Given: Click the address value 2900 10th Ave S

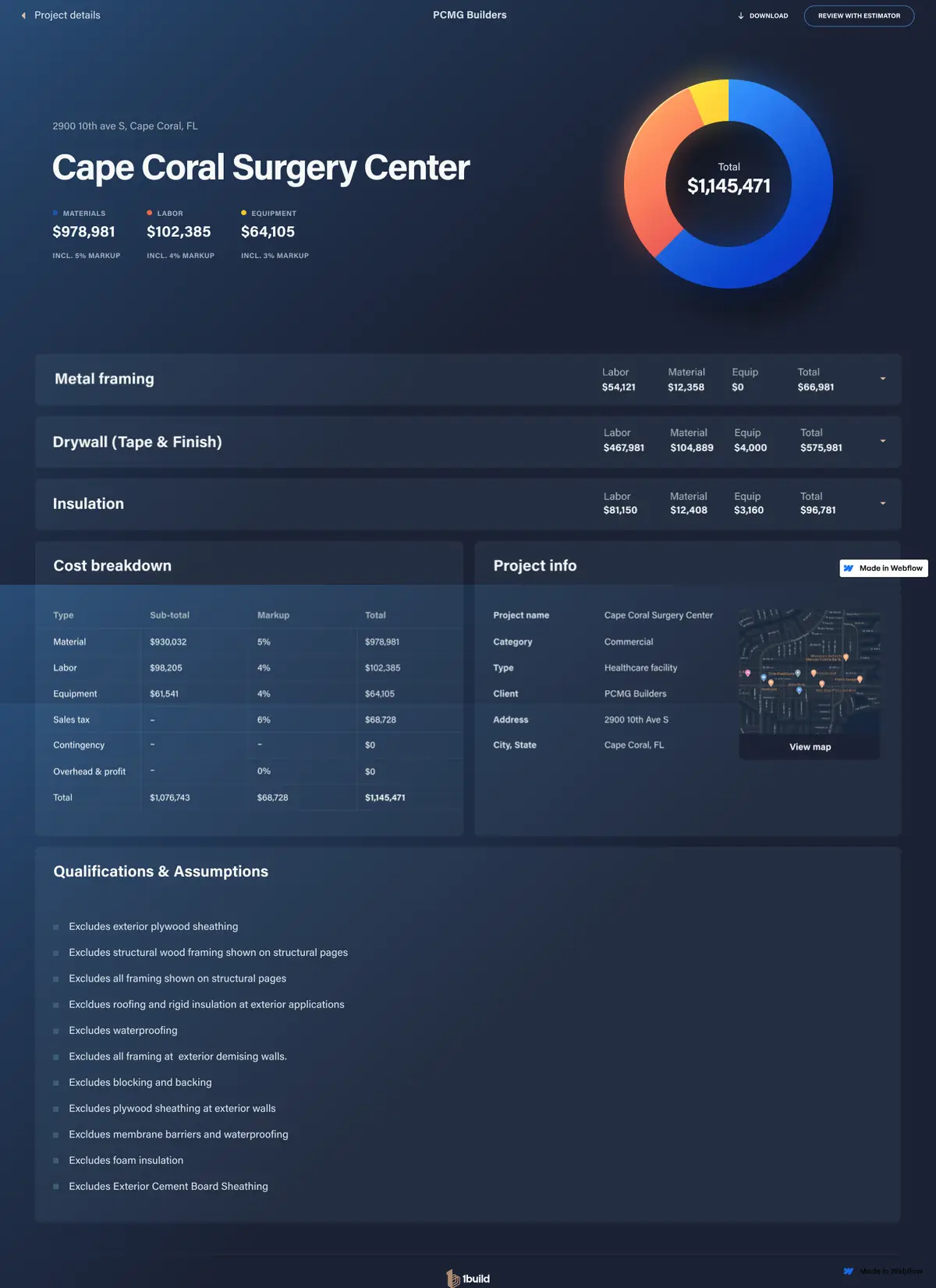Looking at the screenshot, I should click(636, 720).
